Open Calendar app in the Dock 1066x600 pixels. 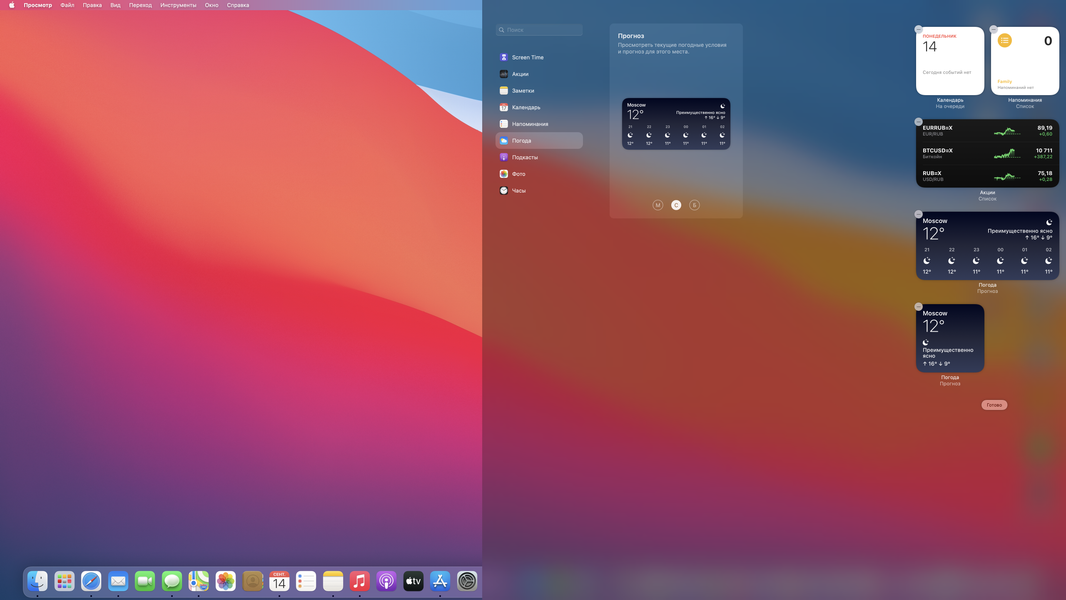click(279, 581)
